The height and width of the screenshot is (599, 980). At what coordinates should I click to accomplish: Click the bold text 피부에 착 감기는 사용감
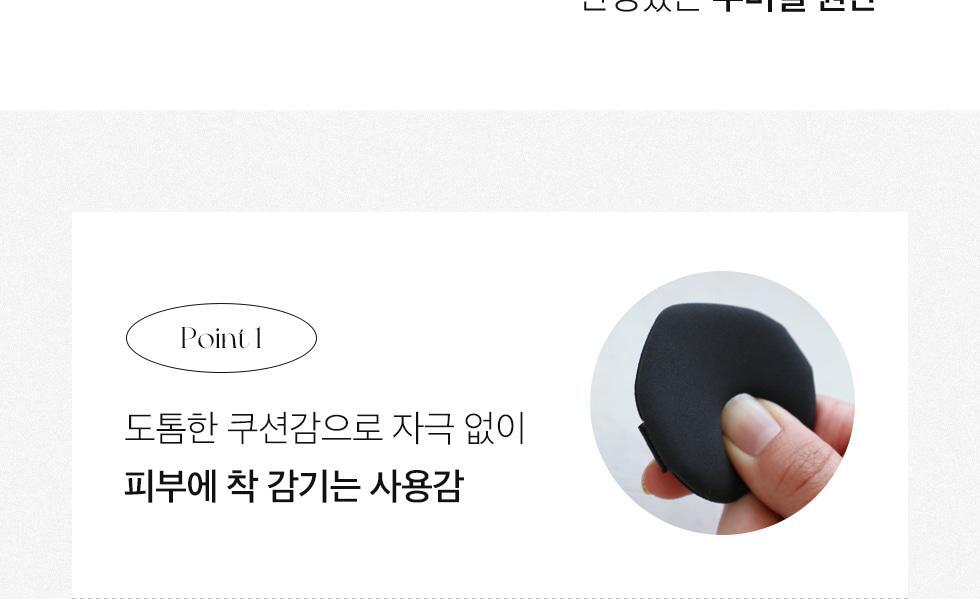coord(294,486)
